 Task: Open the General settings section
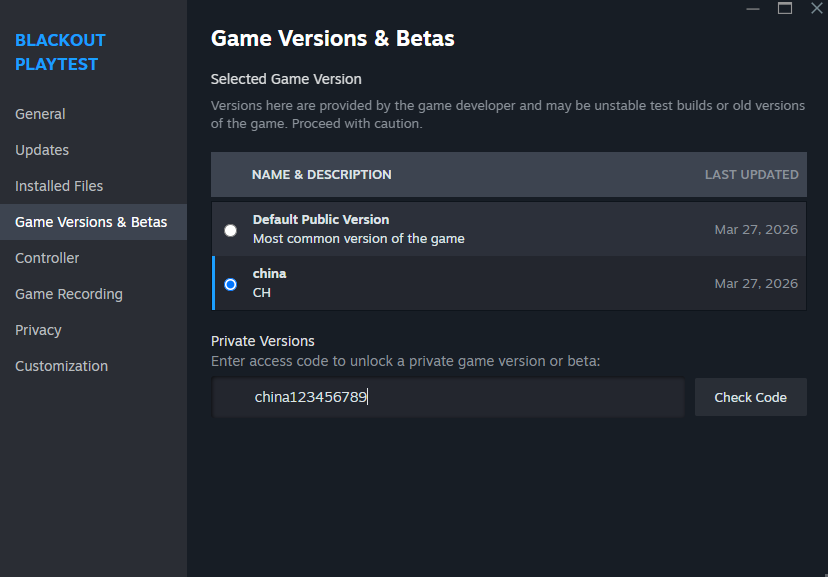pyautogui.click(x=40, y=114)
